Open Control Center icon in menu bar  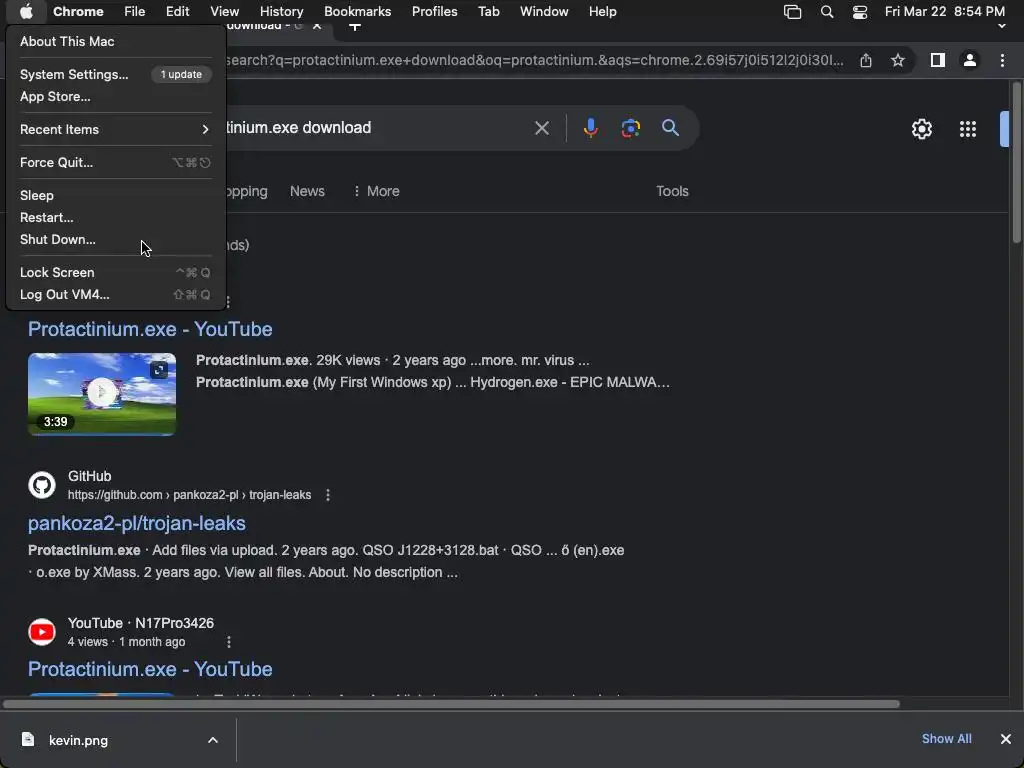coord(860,11)
